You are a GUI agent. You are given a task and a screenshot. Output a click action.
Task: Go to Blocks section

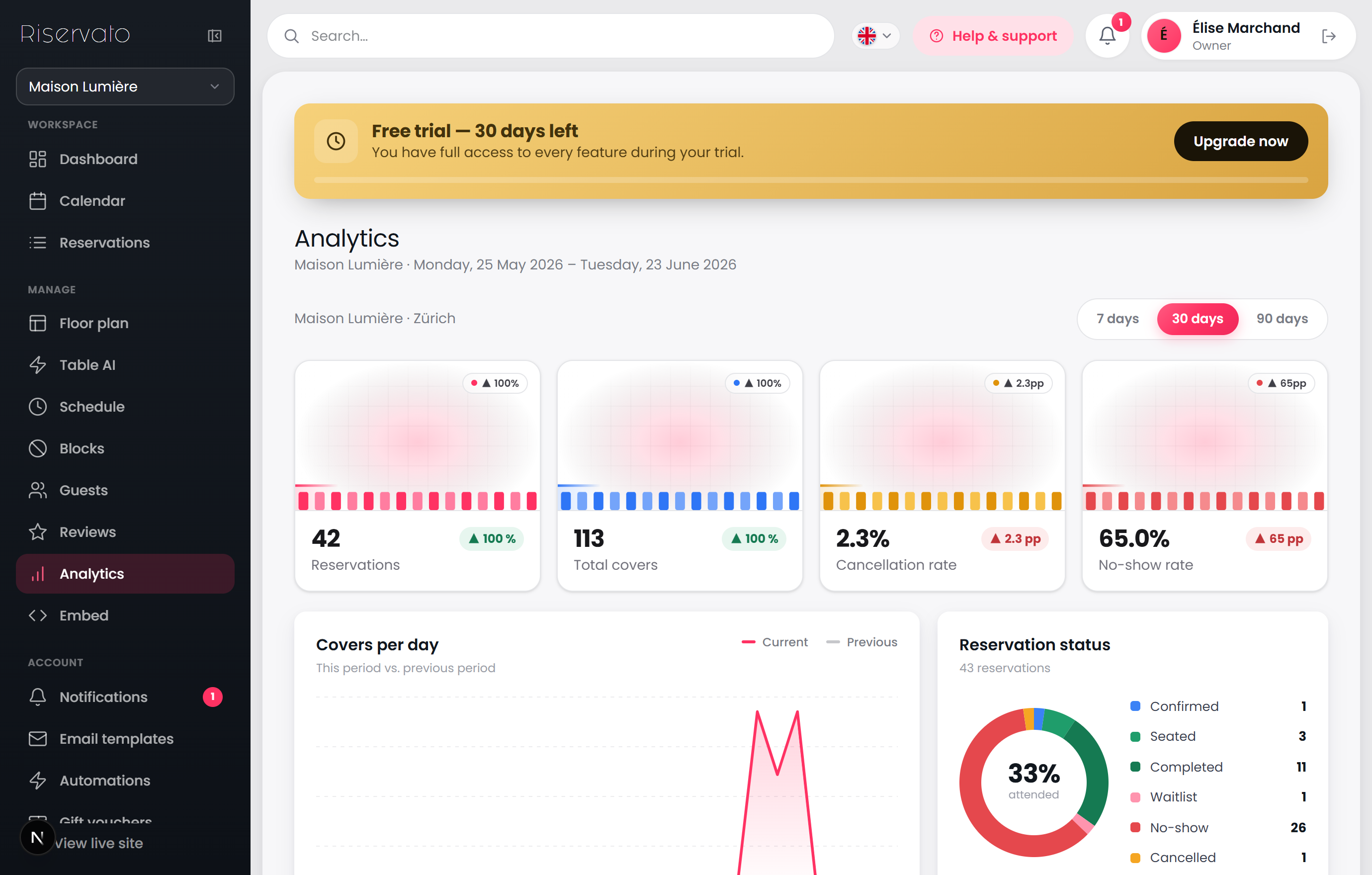(125, 448)
